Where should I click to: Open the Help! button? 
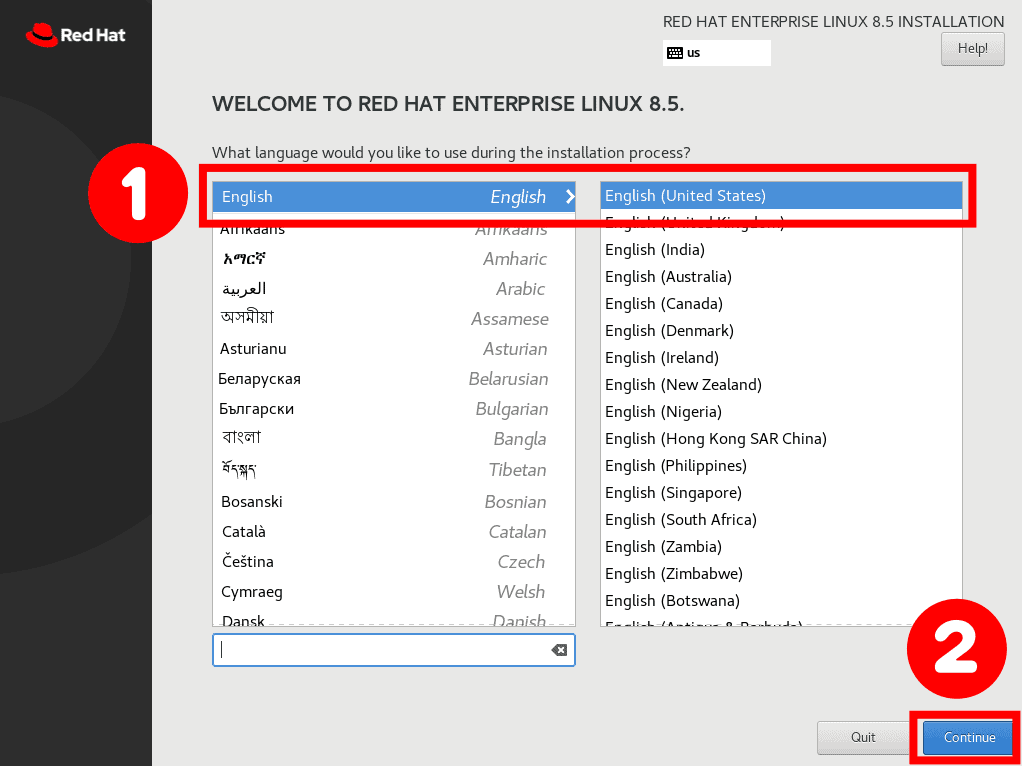(972, 49)
